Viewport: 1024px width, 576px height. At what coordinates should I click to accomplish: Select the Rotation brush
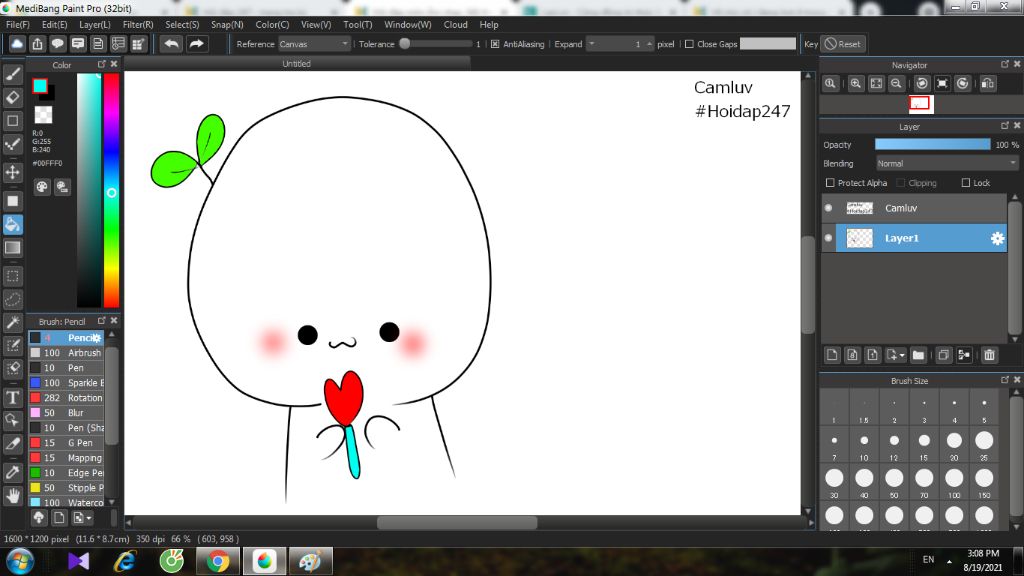(66, 398)
